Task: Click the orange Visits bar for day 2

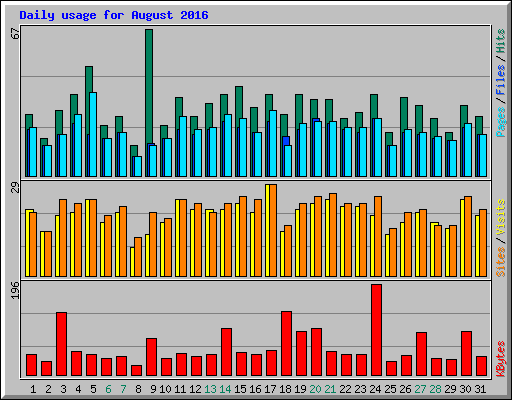Action: click(x=48, y=254)
